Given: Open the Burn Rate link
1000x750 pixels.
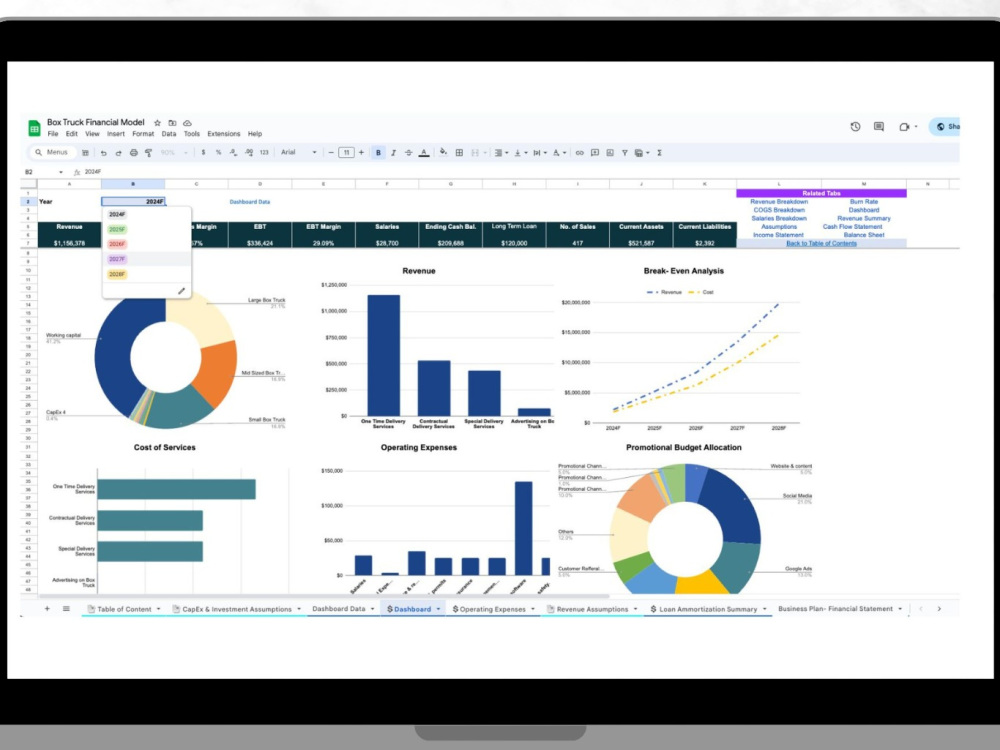Looking at the screenshot, I should 864,202.
